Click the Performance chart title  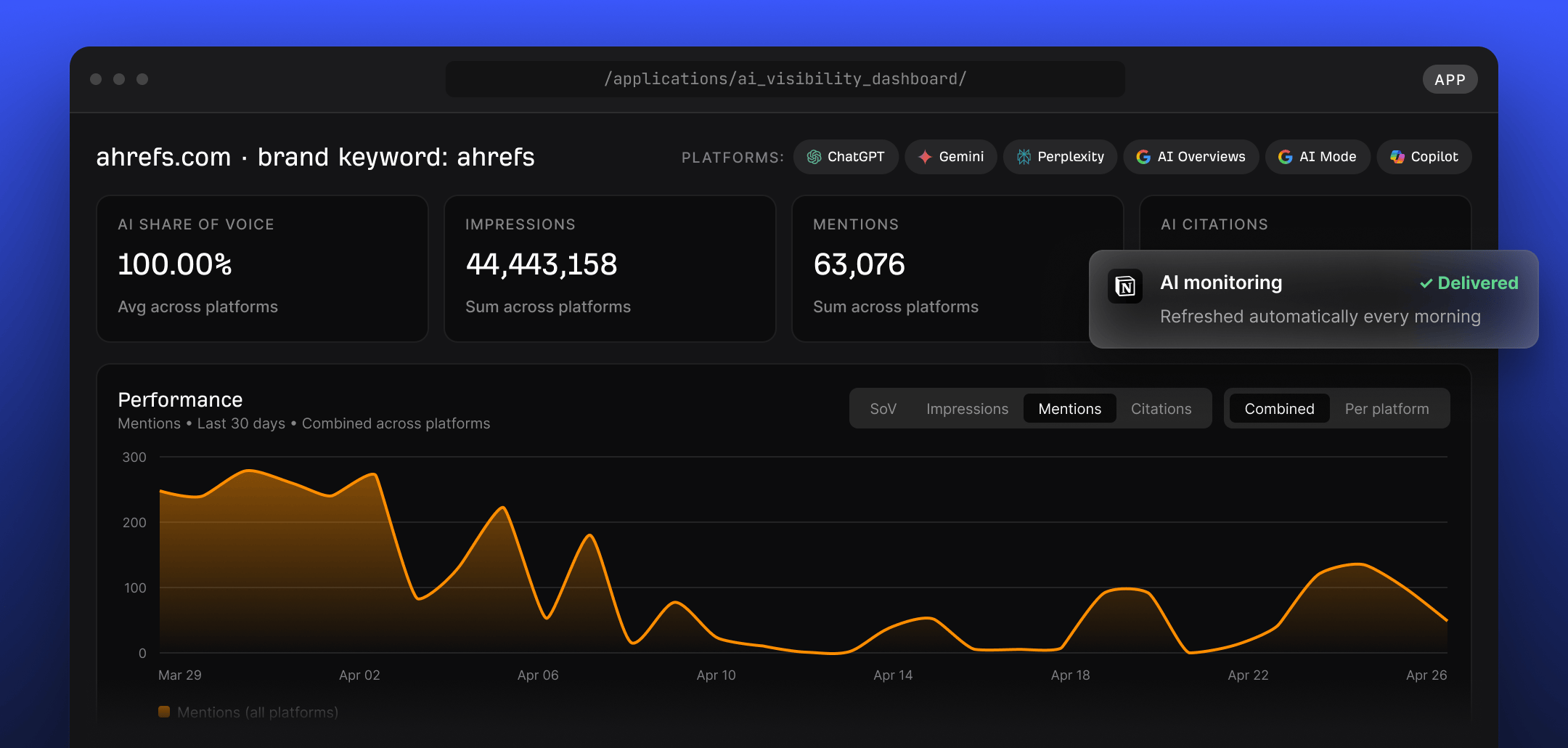tap(180, 399)
